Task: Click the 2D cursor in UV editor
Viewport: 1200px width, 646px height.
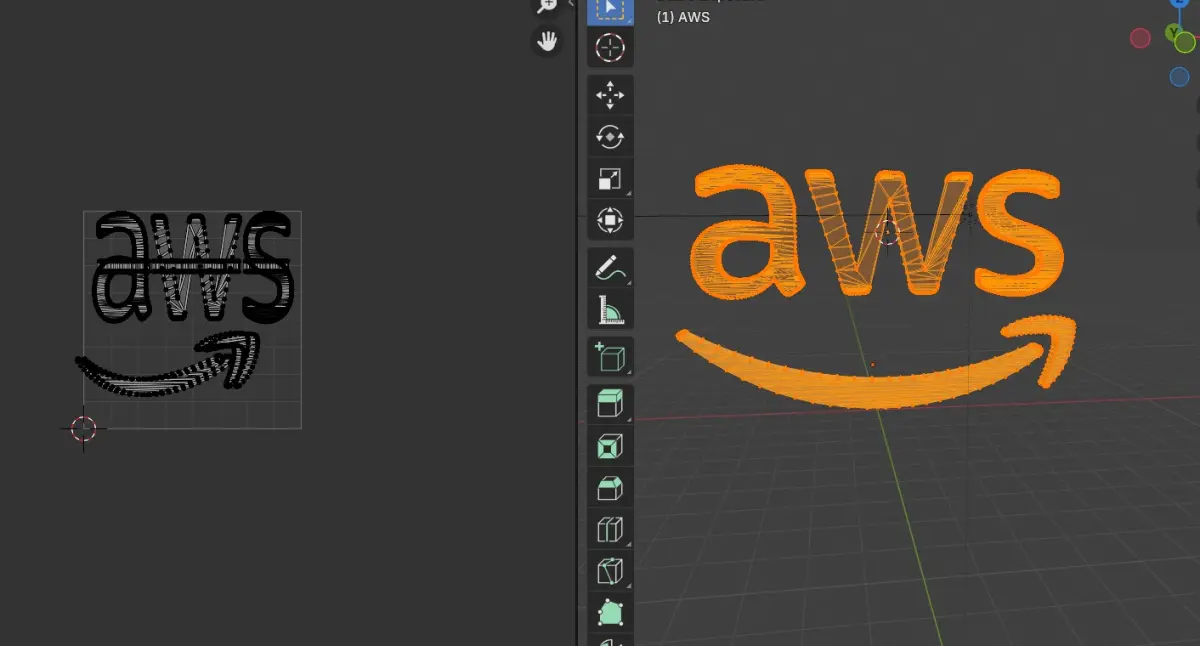Action: pyautogui.click(x=84, y=429)
